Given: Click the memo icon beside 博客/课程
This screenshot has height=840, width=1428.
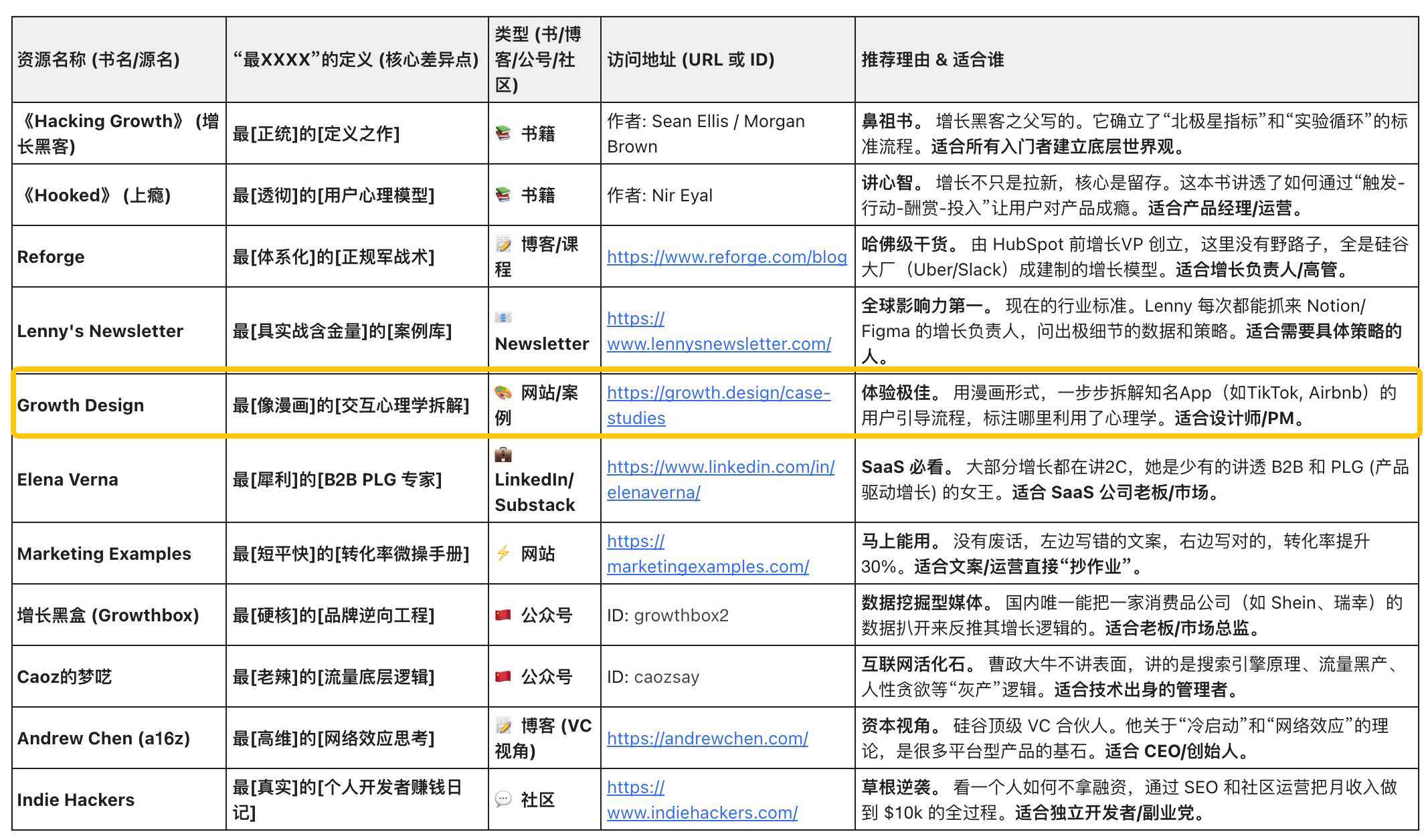Looking at the screenshot, I should [503, 244].
